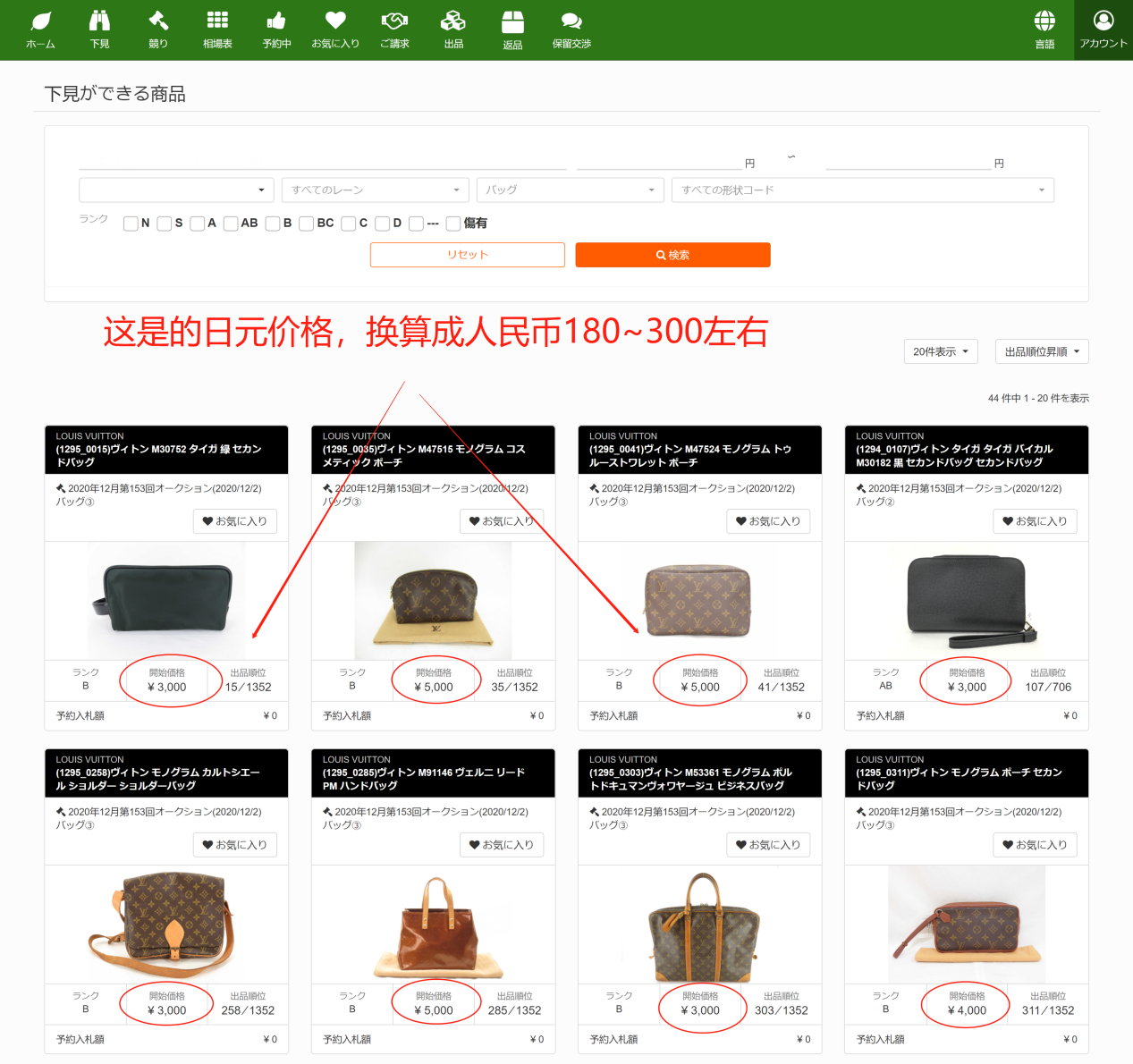
Task: Check the rank C checkbox
Action: pyautogui.click(x=349, y=224)
